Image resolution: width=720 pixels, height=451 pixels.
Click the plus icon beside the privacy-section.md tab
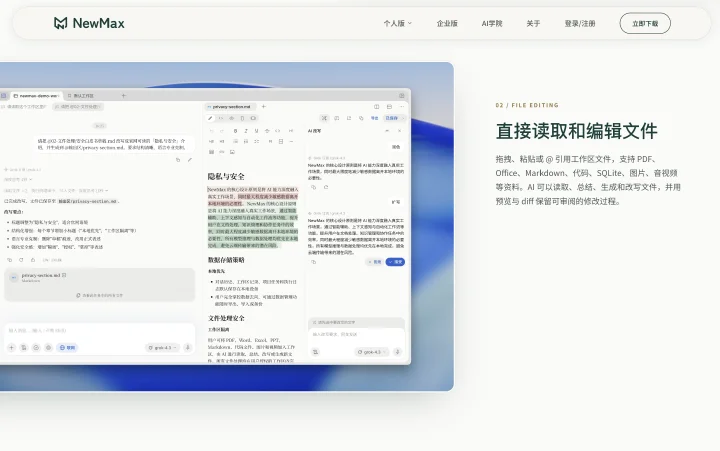point(264,107)
